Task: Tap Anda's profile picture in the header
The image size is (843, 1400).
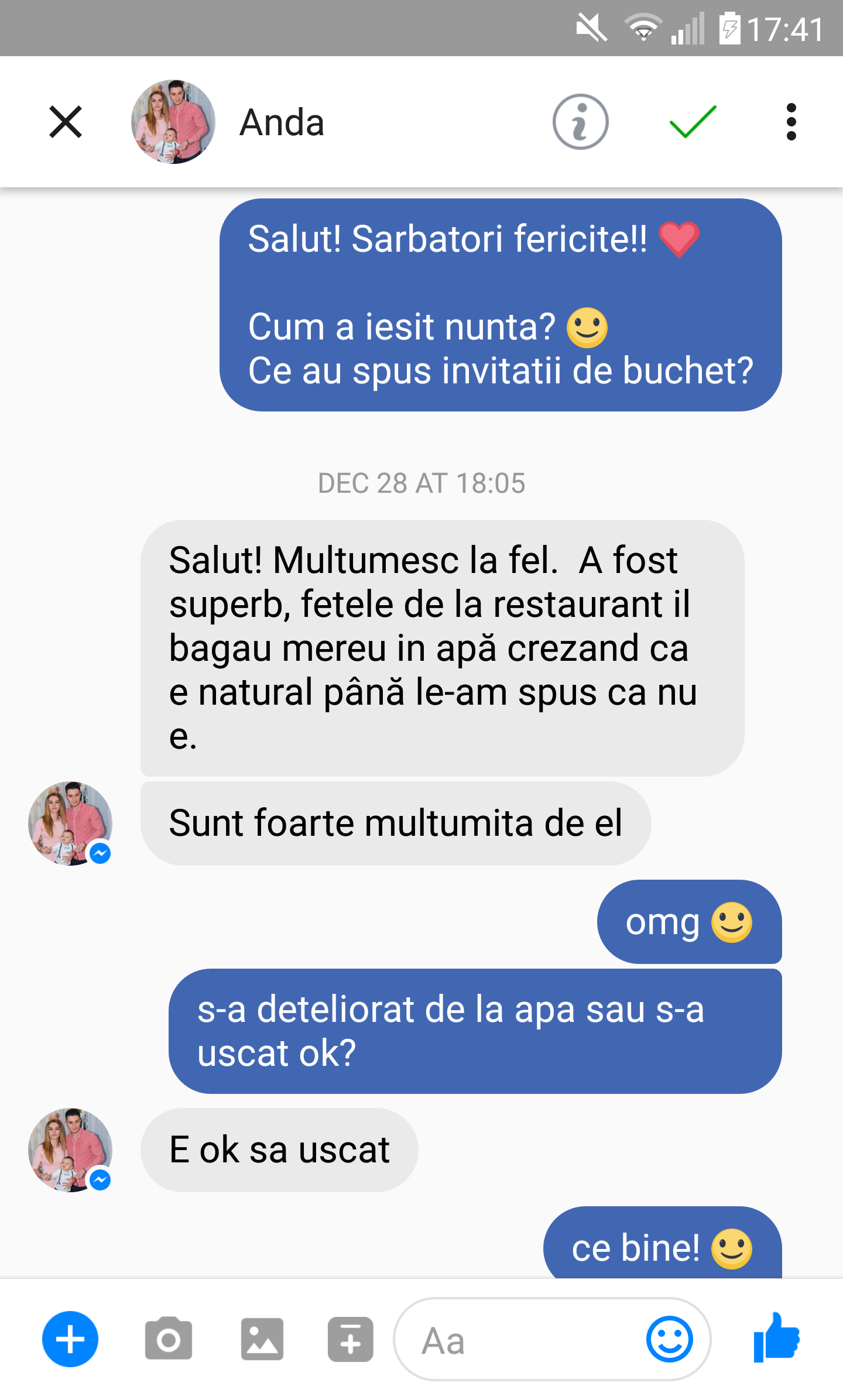Action: 173,122
